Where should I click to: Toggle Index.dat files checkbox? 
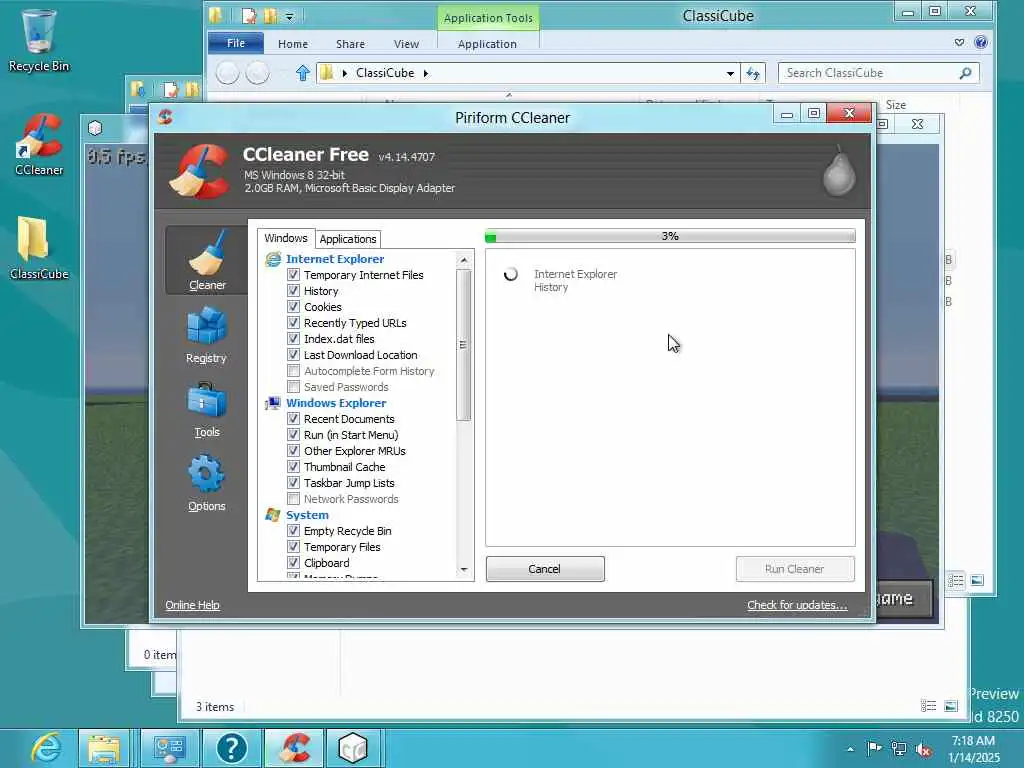pos(294,339)
